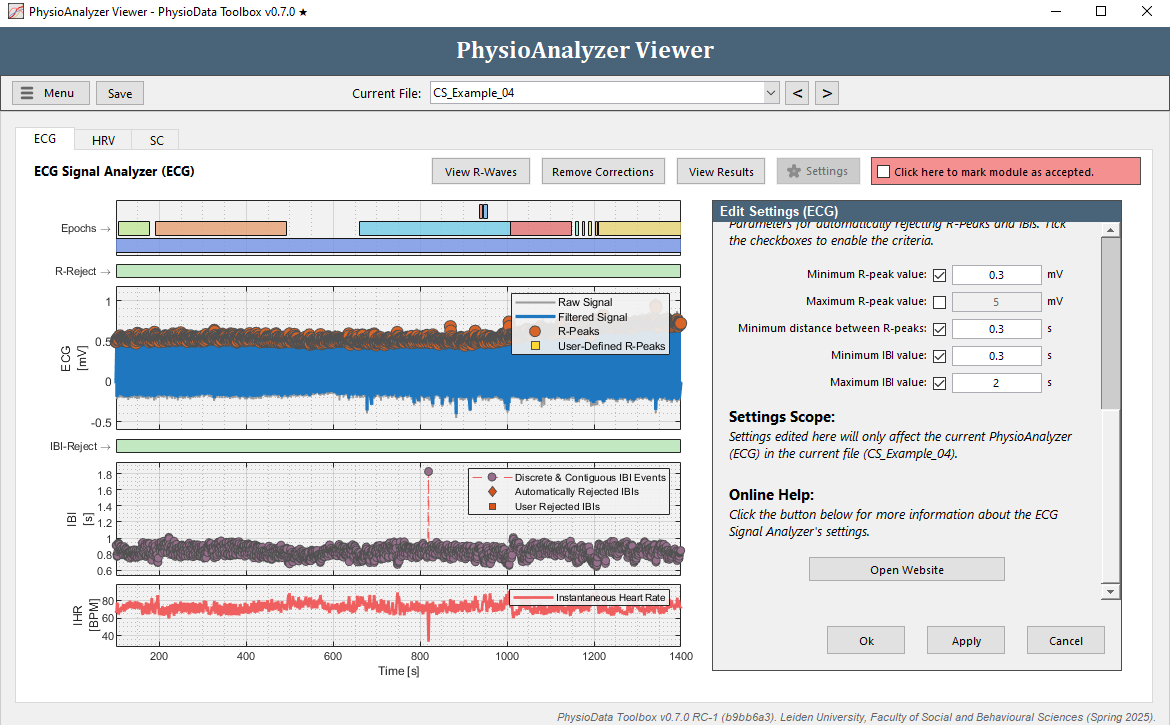The width and height of the screenshot is (1170, 725).
Task: Edit the Minimum IBI value field
Action: coord(996,356)
